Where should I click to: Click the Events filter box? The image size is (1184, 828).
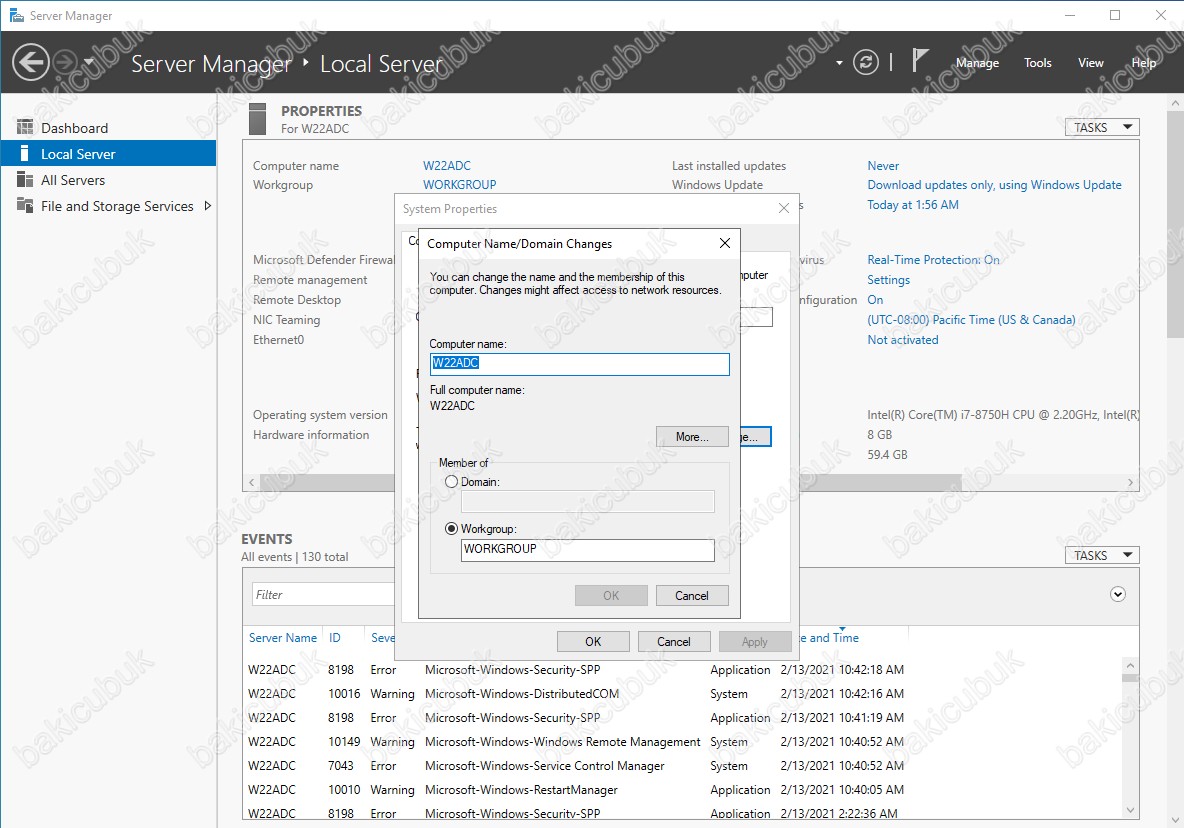323,595
